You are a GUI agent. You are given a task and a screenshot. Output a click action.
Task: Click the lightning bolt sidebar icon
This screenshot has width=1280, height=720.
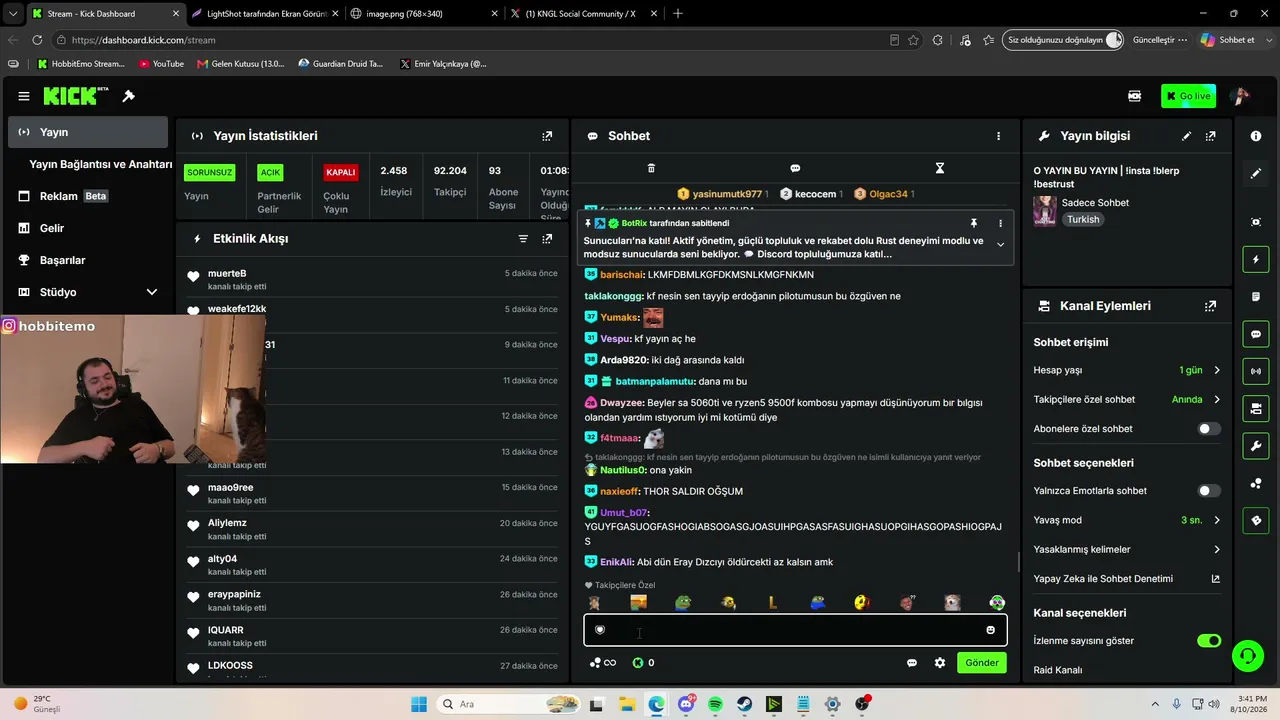[x=1257, y=260]
